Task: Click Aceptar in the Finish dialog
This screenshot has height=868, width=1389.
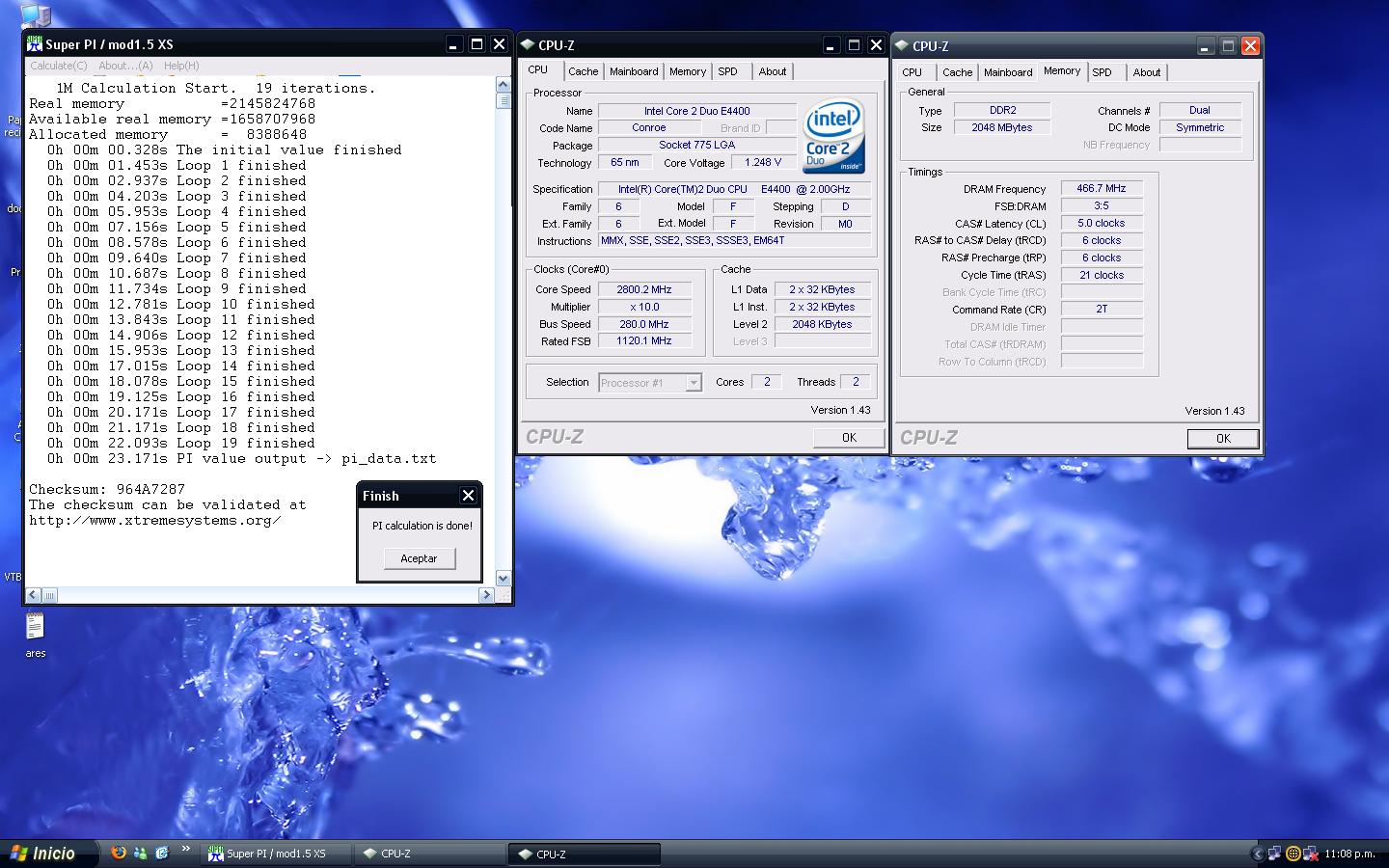Action: coord(419,558)
